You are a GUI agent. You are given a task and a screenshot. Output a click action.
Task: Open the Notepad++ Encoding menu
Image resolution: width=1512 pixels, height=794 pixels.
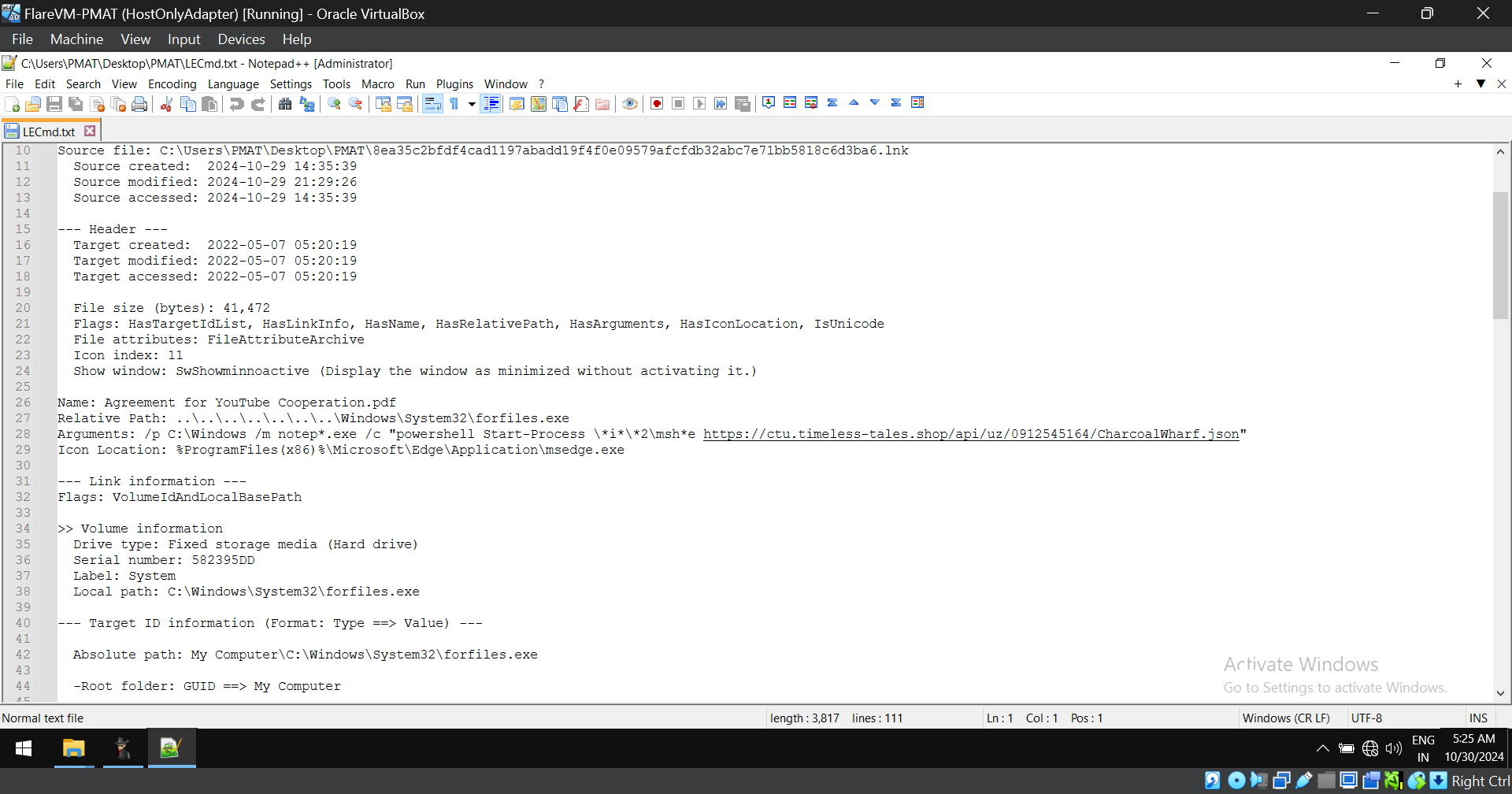point(172,83)
